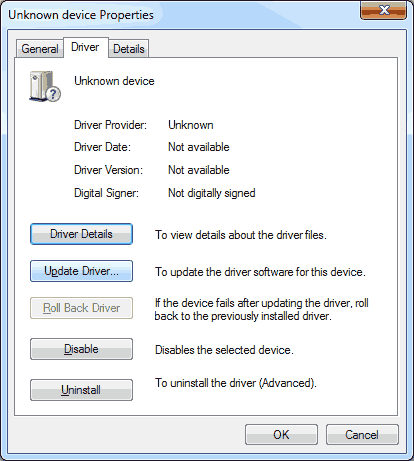Select the Driver Provider value Unknown

(x=191, y=125)
